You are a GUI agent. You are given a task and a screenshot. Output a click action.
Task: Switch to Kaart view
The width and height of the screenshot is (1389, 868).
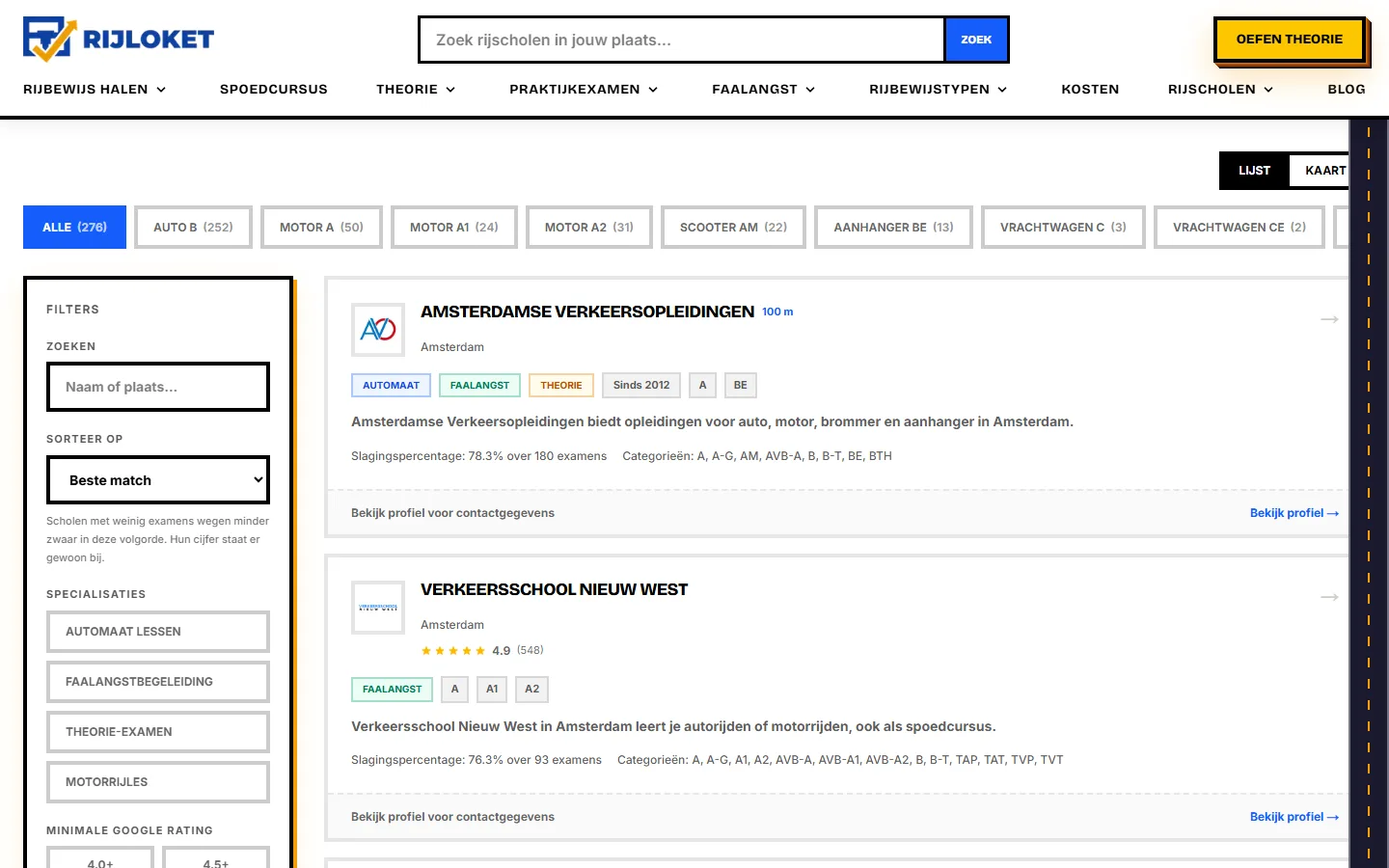coord(1320,171)
